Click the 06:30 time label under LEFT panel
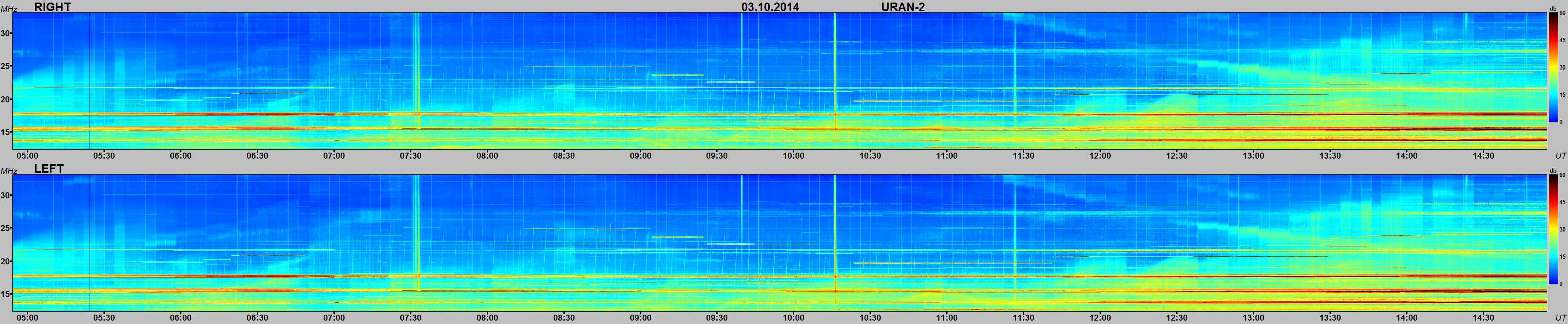This screenshot has height=324, width=1568. pyautogui.click(x=258, y=318)
